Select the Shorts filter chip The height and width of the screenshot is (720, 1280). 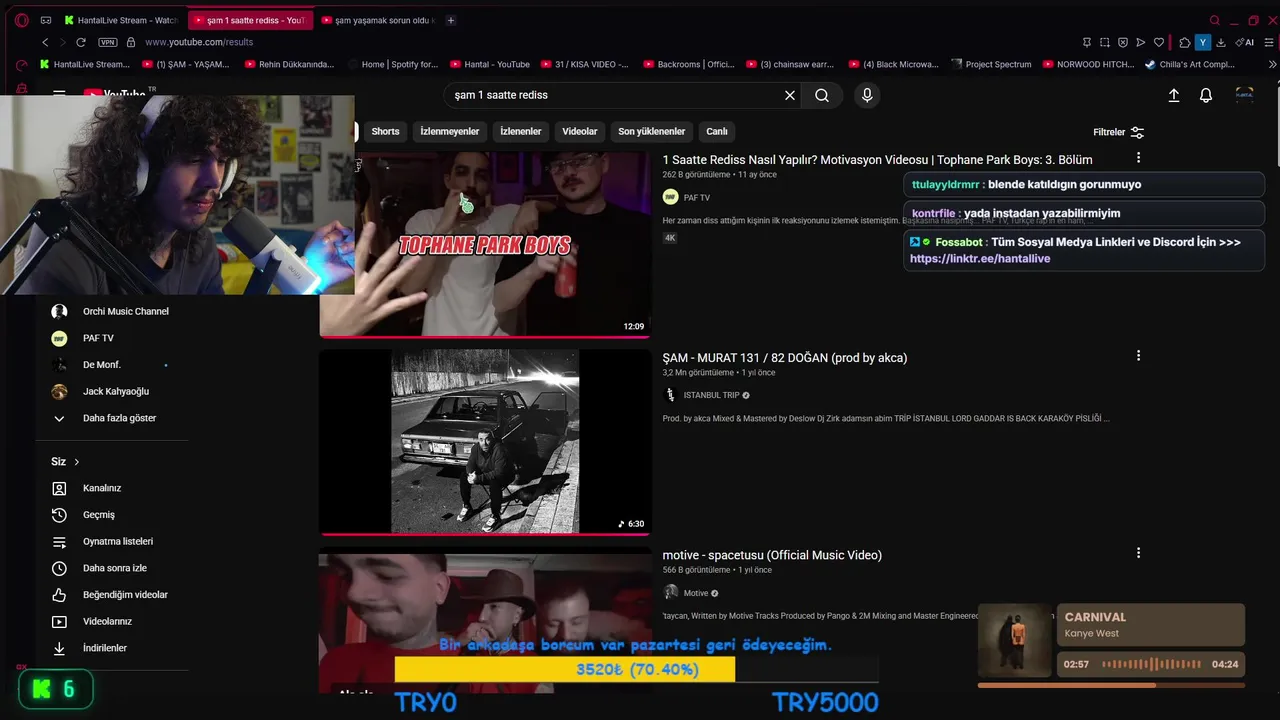(385, 131)
